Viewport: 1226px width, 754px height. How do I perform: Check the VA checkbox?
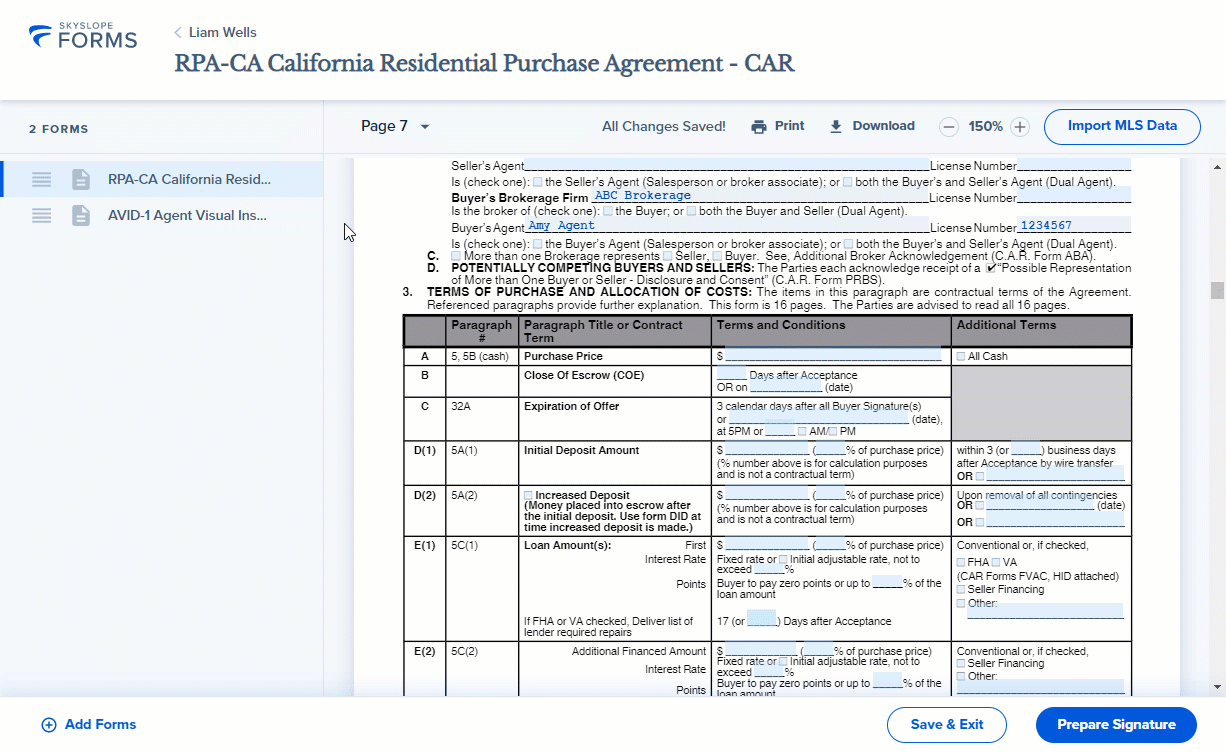coord(996,562)
